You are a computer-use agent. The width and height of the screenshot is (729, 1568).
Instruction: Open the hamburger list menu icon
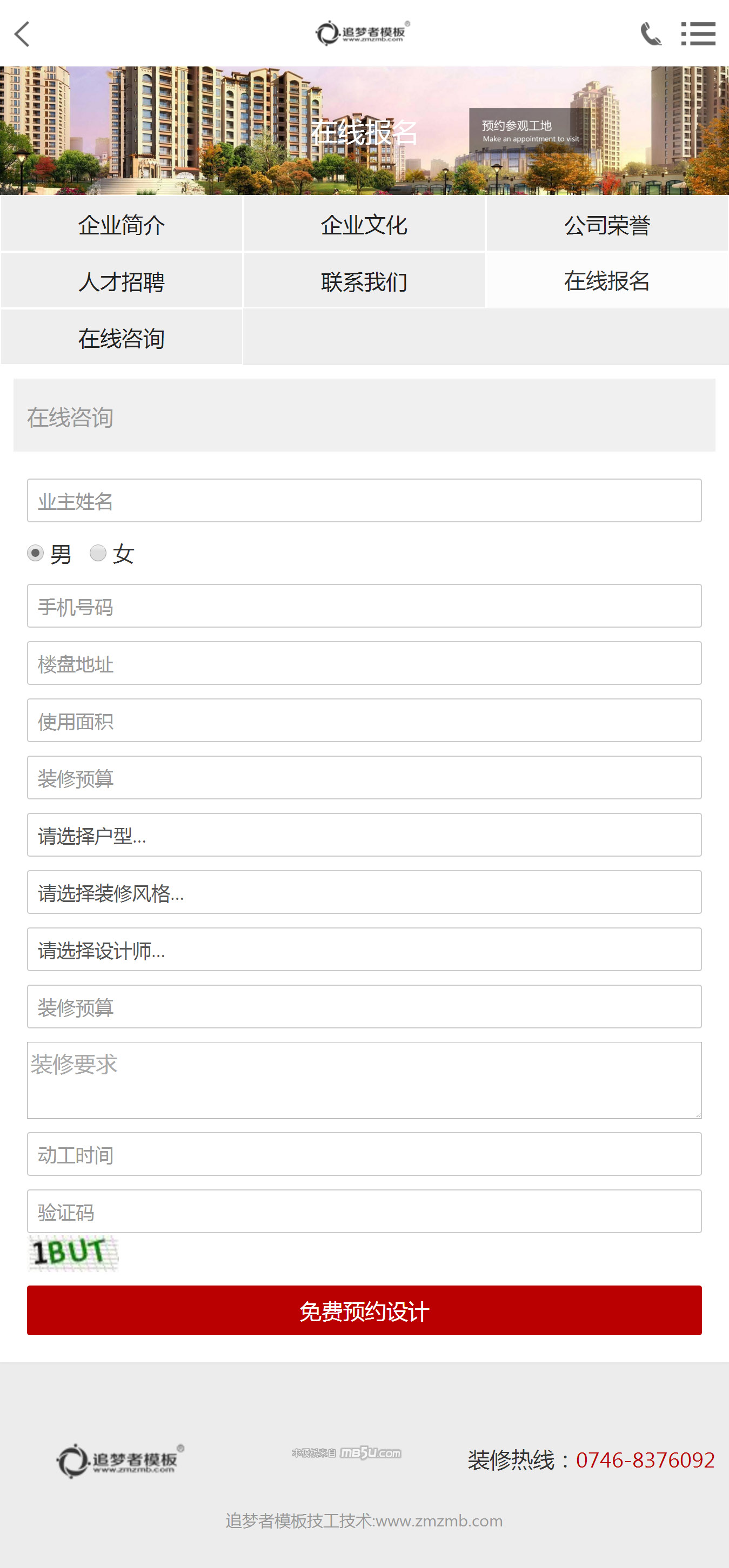[x=698, y=34]
